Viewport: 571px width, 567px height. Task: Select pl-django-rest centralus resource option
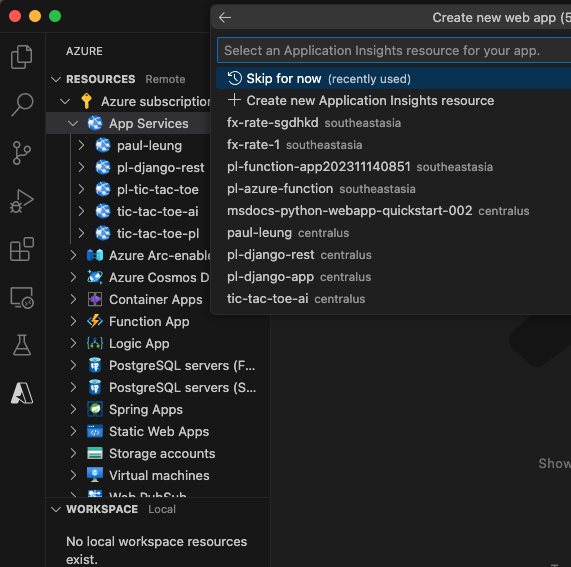[394, 255]
